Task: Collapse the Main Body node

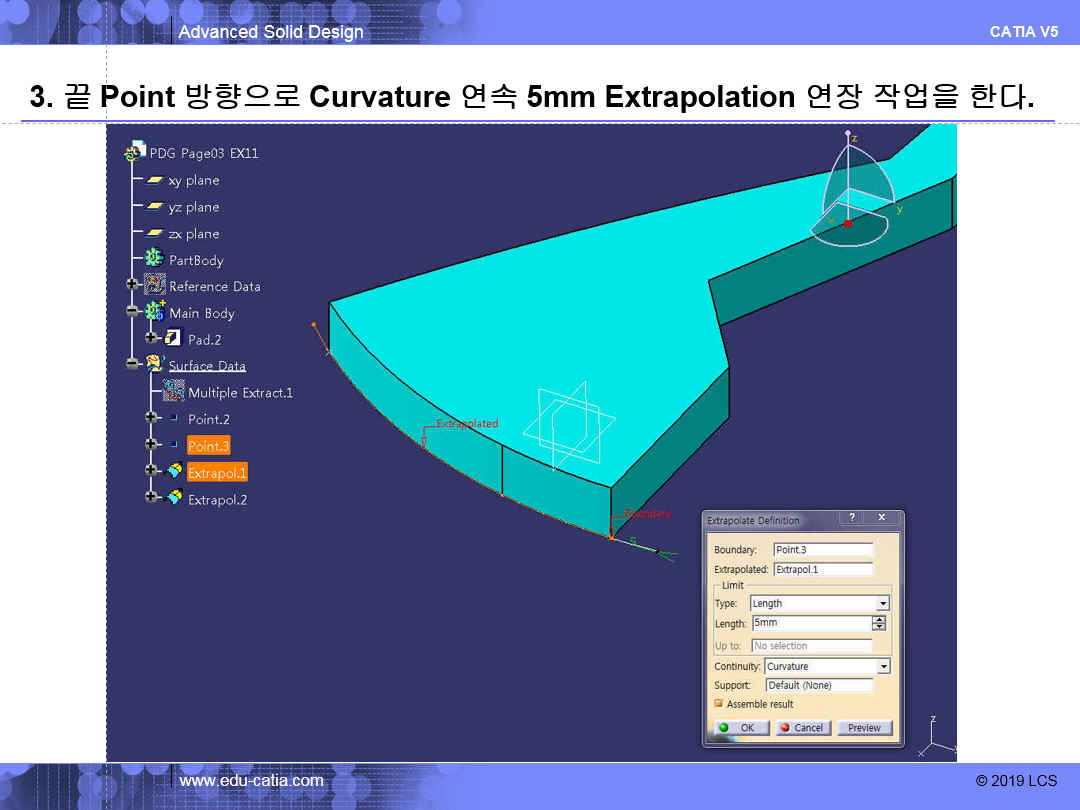Action: (132, 313)
